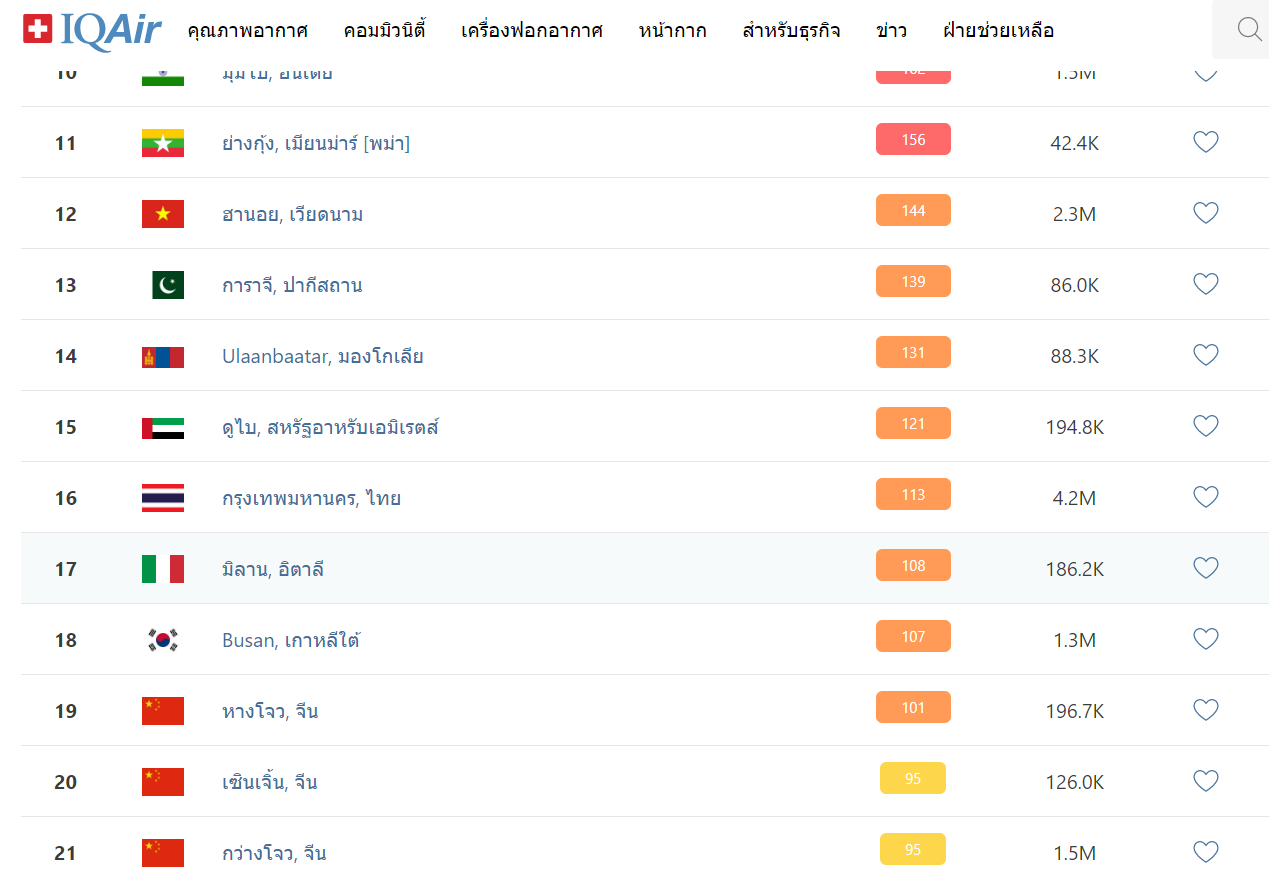Click the 196.7K followers count for หางโจว
The width and height of the screenshot is (1269, 869).
click(1074, 711)
